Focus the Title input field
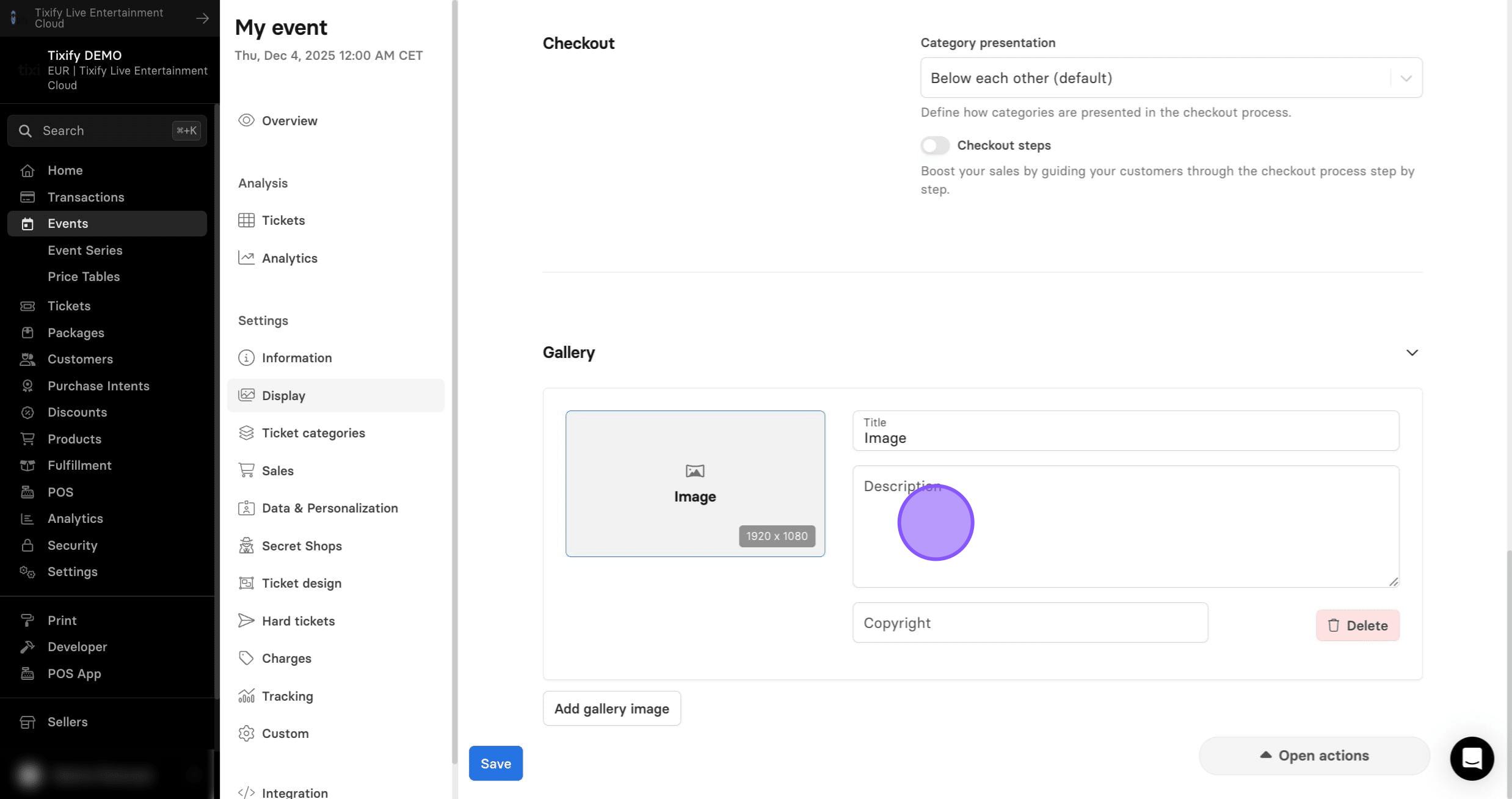 (x=1125, y=431)
